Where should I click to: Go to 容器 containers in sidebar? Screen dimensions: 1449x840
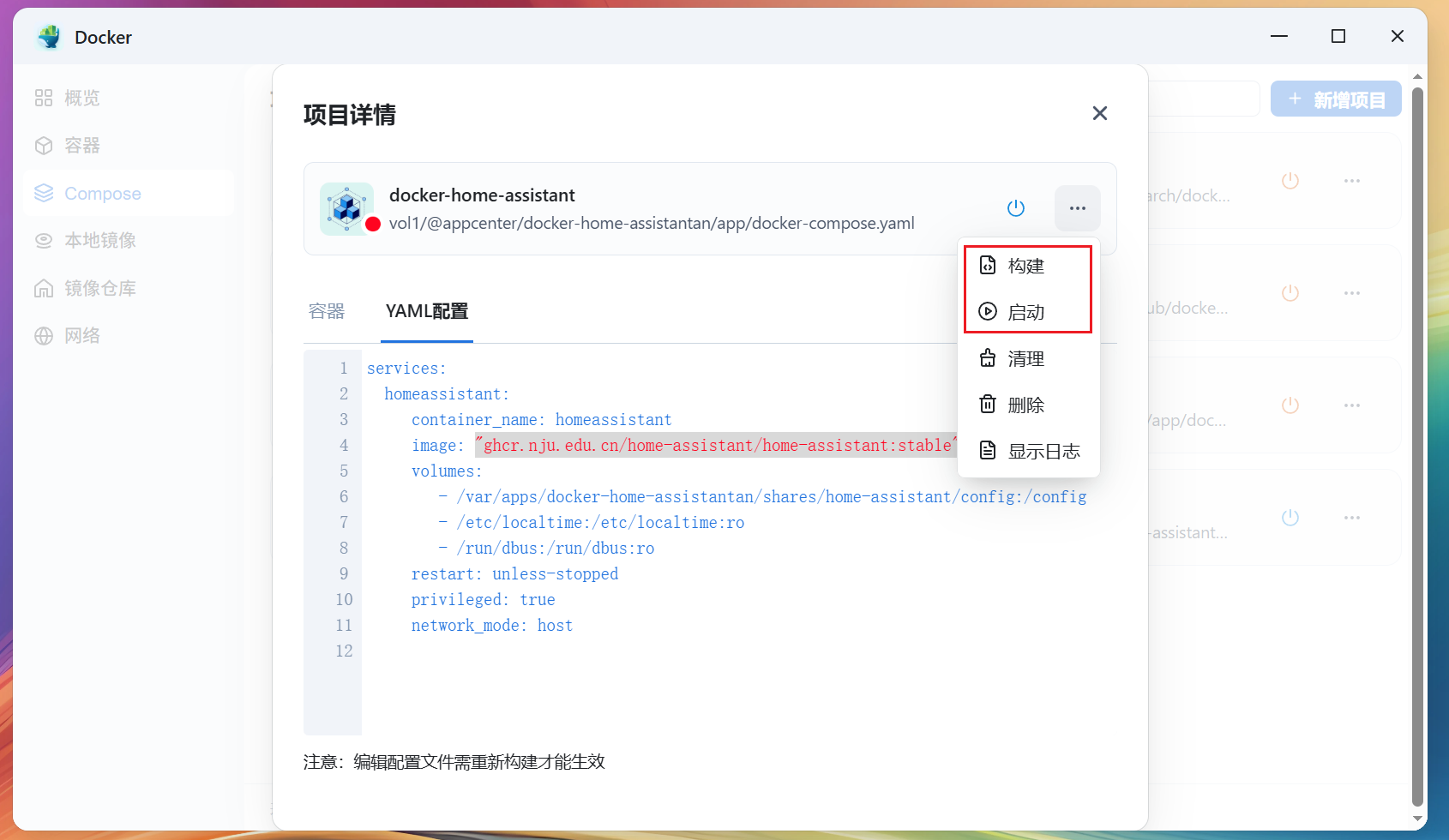click(x=81, y=146)
